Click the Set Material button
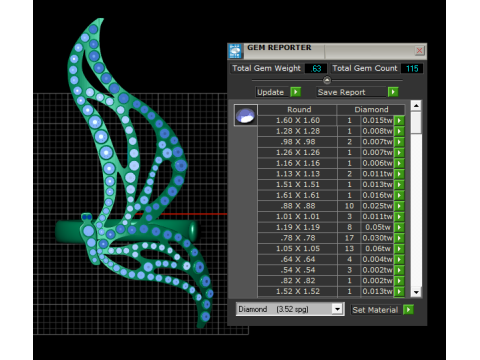480x360 pixels. (376, 310)
